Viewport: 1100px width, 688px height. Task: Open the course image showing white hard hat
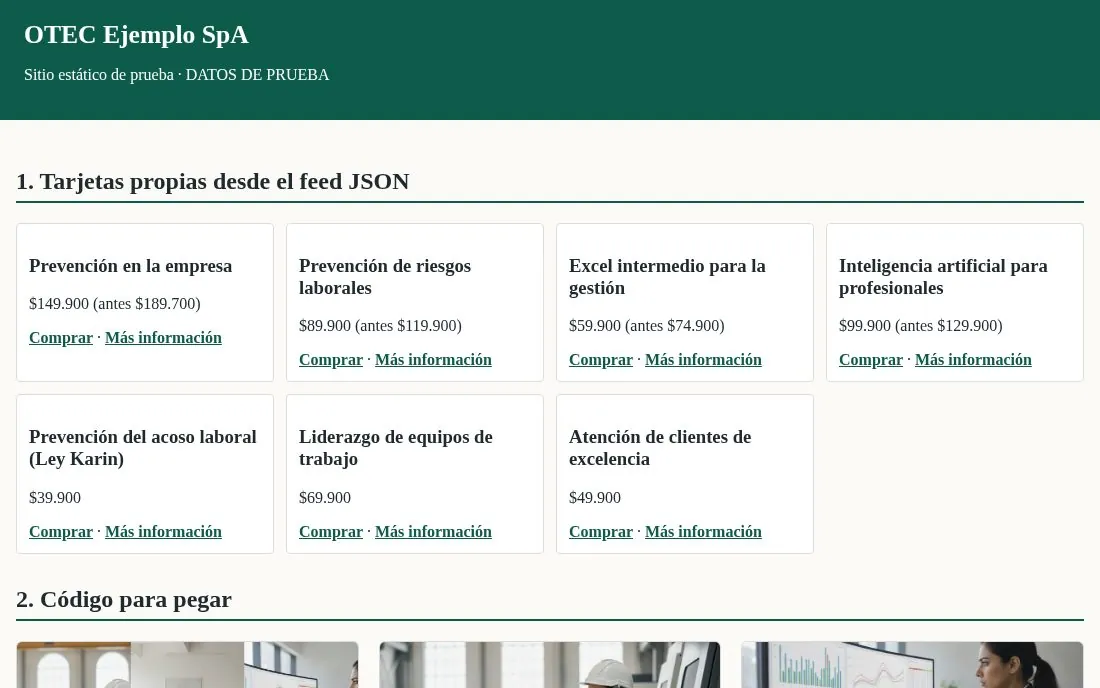coord(550,665)
